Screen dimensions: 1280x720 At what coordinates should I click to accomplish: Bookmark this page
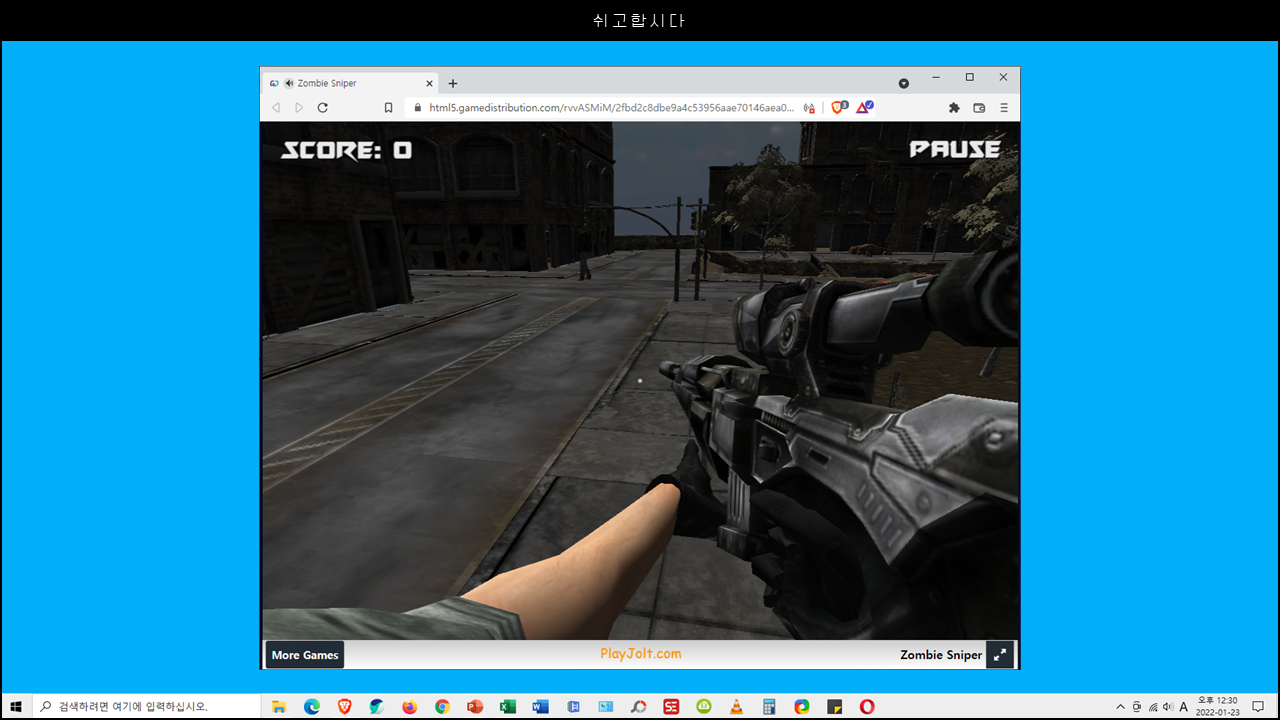tap(389, 108)
